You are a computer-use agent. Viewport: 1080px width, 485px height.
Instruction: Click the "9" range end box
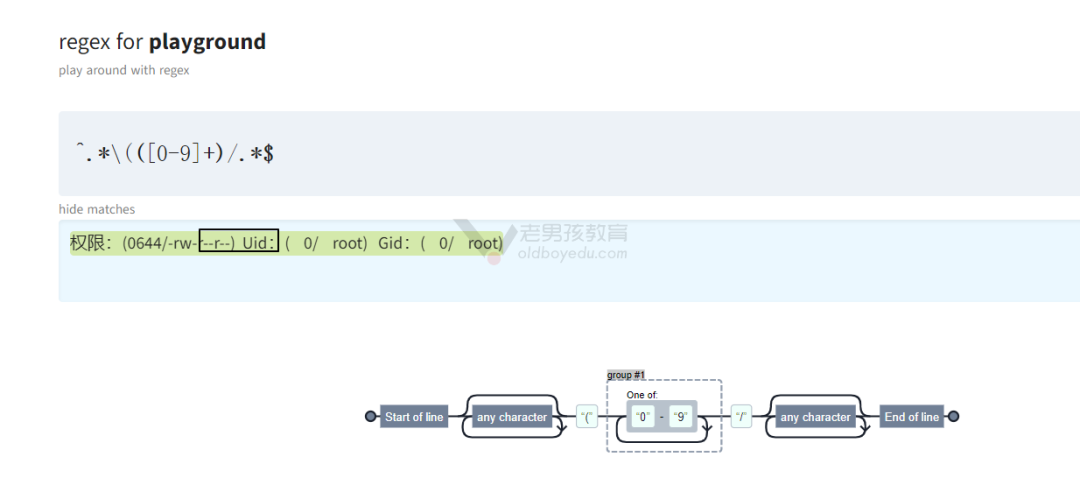pyautogui.click(x=681, y=417)
